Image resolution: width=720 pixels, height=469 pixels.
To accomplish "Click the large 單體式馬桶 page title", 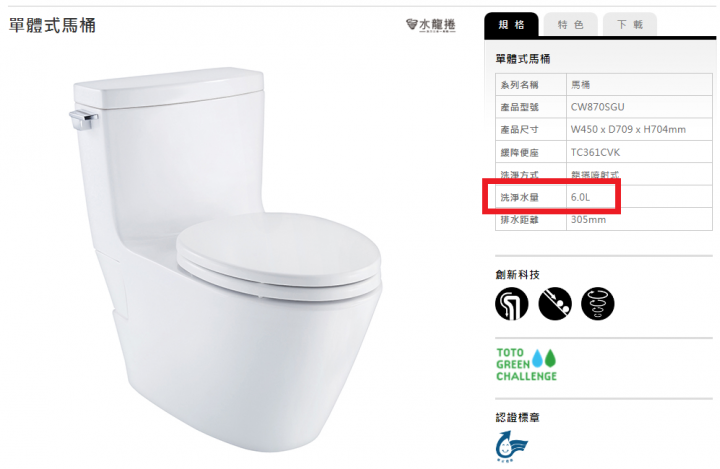I will pos(52,25).
